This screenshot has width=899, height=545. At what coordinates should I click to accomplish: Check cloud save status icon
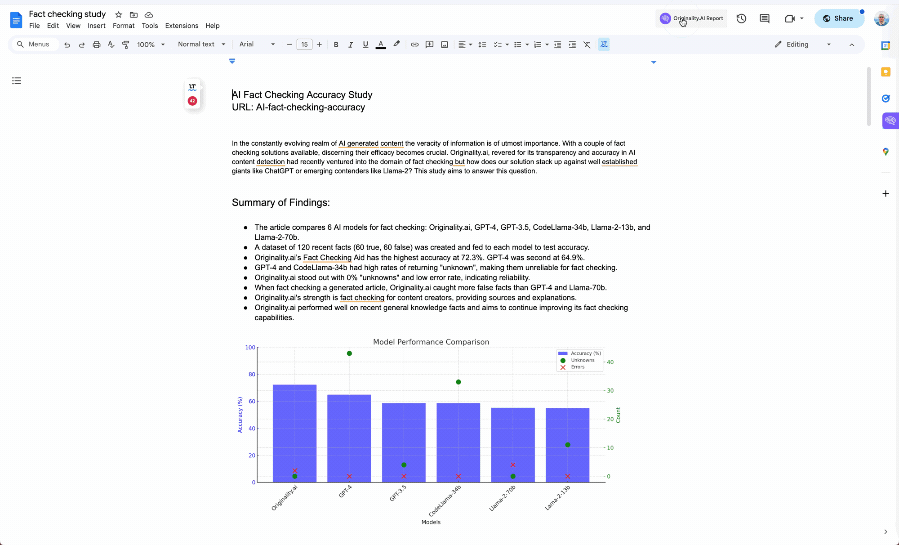[149, 14]
